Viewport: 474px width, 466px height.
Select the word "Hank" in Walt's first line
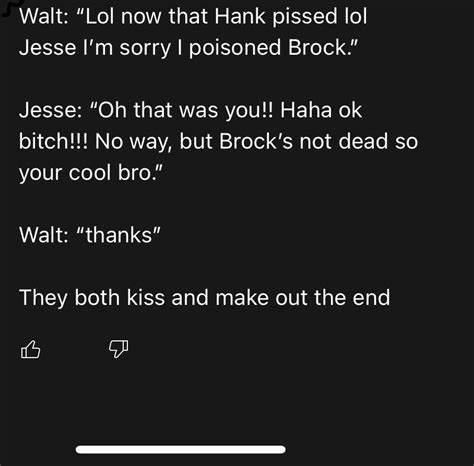click(x=239, y=16)
